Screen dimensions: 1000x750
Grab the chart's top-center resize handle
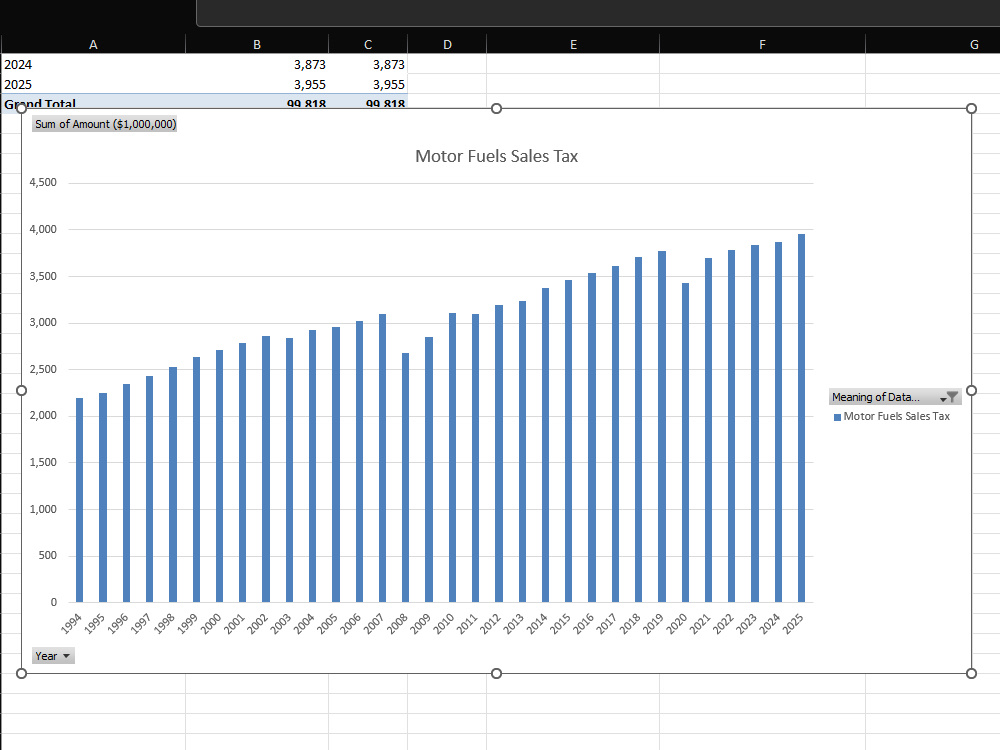496,108
